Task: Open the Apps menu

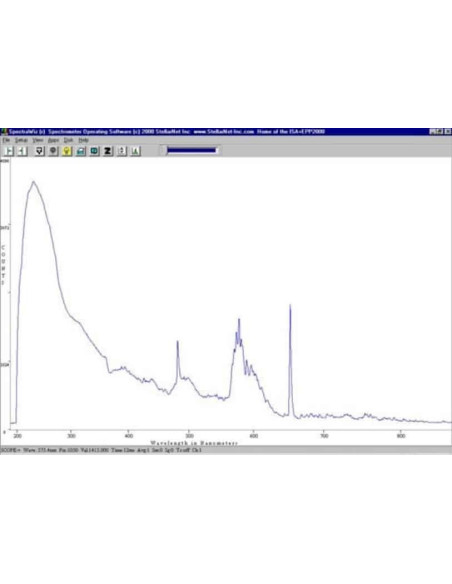Action: [x=53, y=140]
